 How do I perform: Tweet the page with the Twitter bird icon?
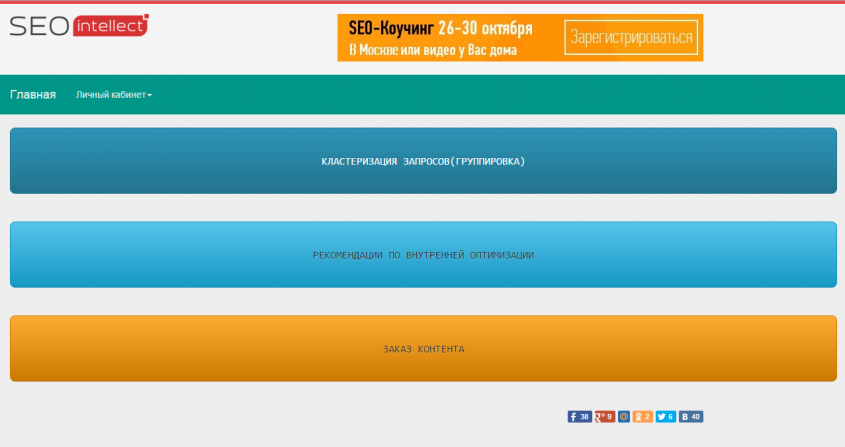point(661,416)
